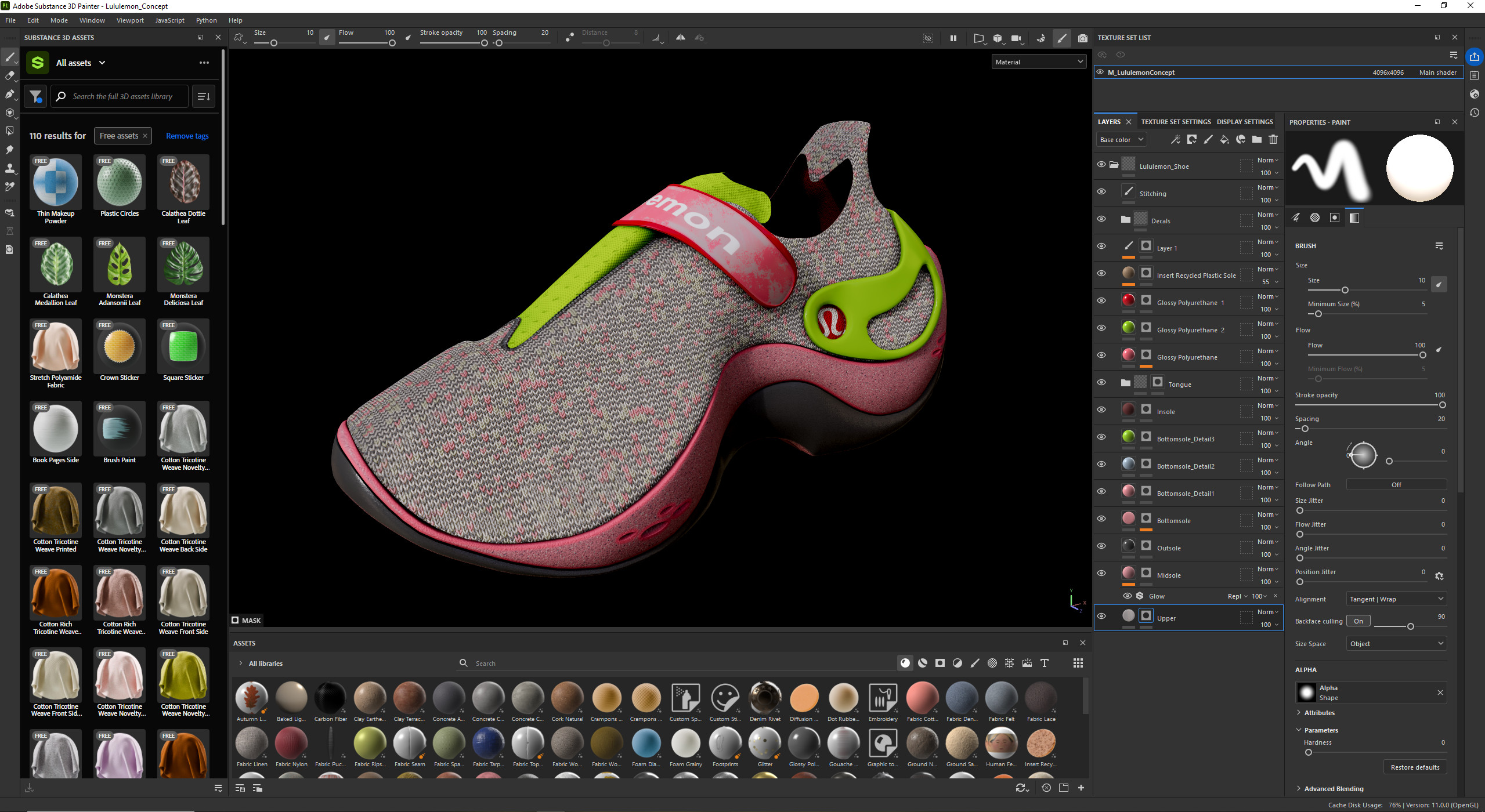Image resolution: width=1485 pixels, height=812 pixels.
Task: Click the pause rendering icon
Action: (x=953, y=38)
